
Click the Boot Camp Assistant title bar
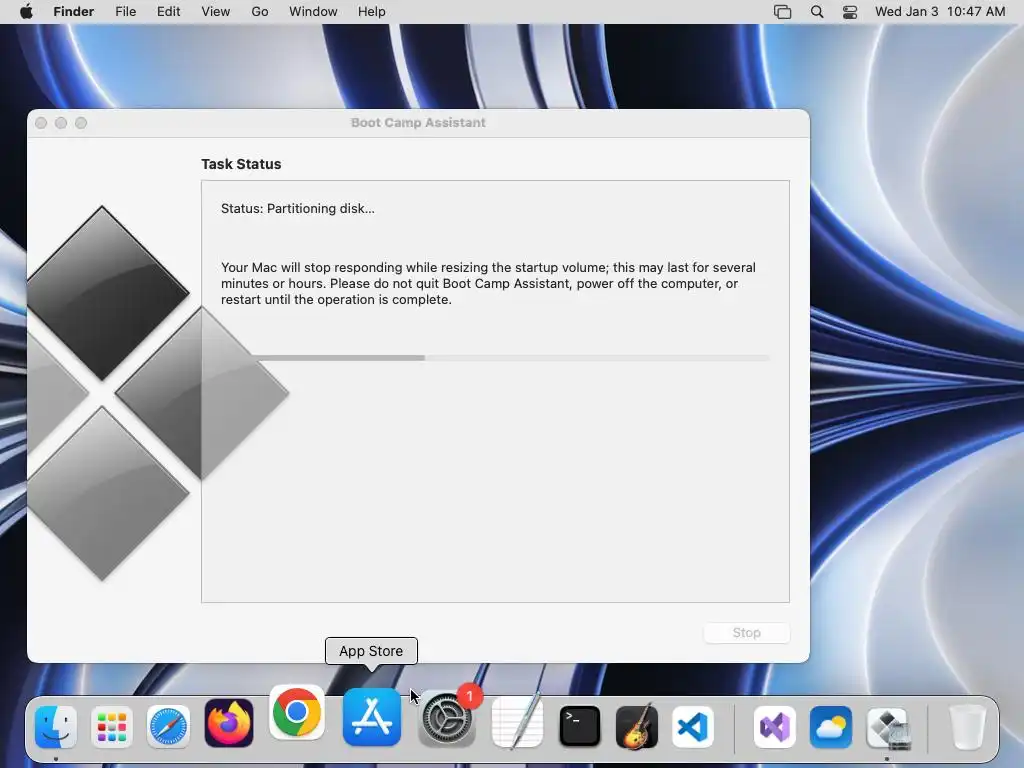pos(418,123)
